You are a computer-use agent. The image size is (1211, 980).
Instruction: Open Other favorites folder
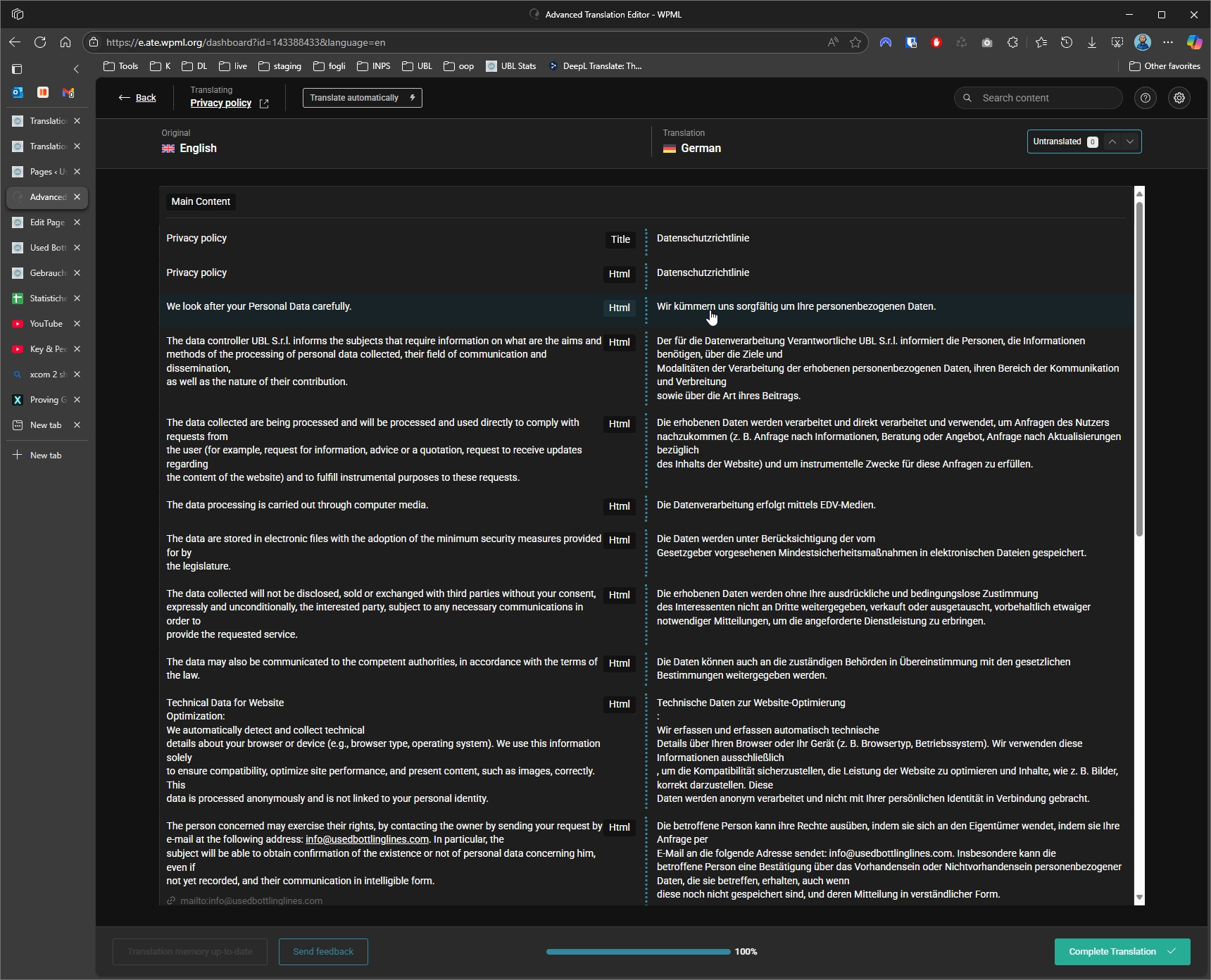tap(1165, 66)
